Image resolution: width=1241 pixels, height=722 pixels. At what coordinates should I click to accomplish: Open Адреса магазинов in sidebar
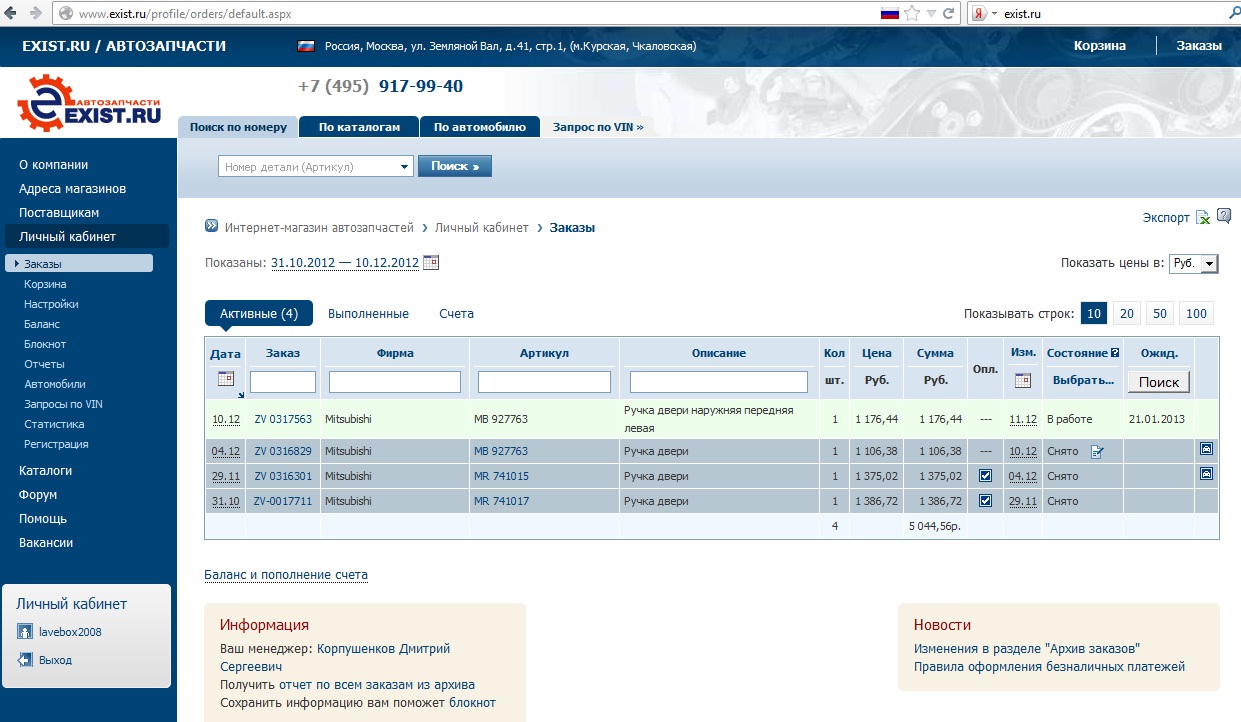(x=72, y=189)
